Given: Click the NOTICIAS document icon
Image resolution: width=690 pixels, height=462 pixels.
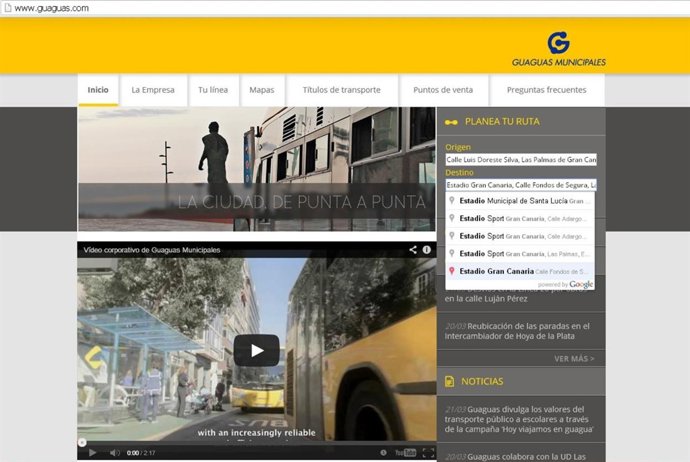Looking at the screenshot, I should (x=449, y=381).
